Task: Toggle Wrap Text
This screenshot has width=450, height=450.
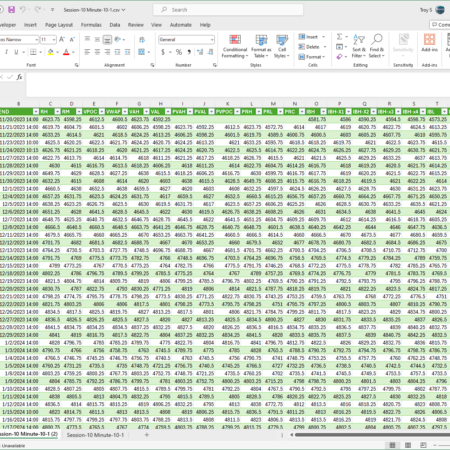Action: tap(142, 40)
